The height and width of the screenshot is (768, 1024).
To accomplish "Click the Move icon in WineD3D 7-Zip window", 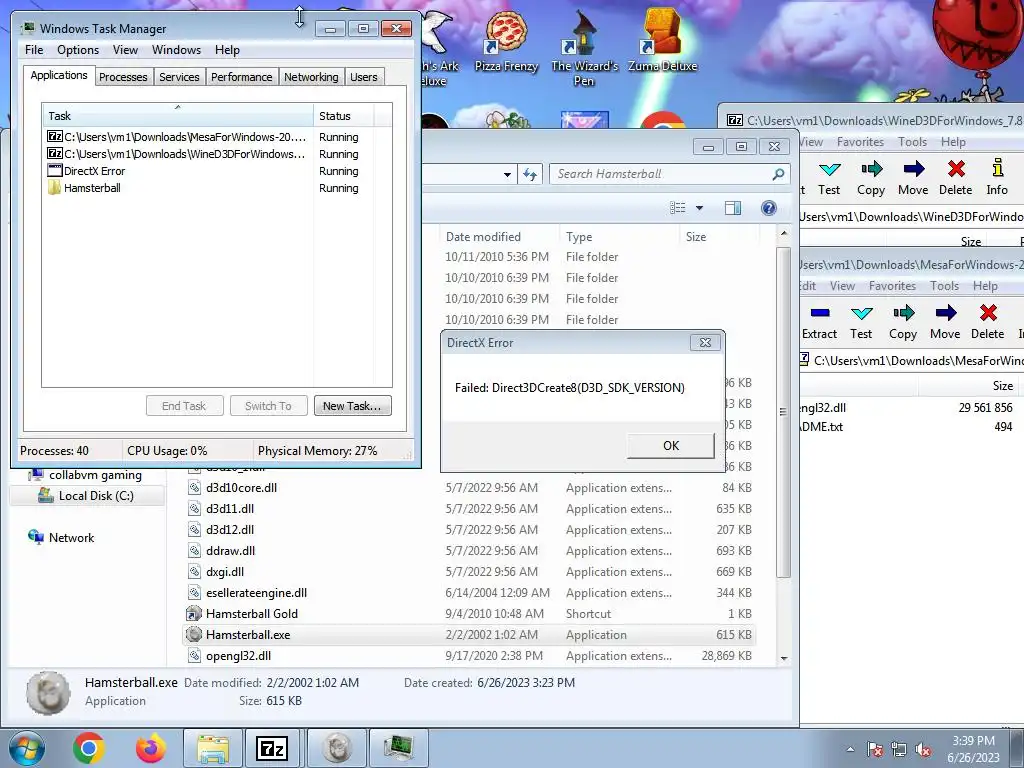I will click(913, 178).
